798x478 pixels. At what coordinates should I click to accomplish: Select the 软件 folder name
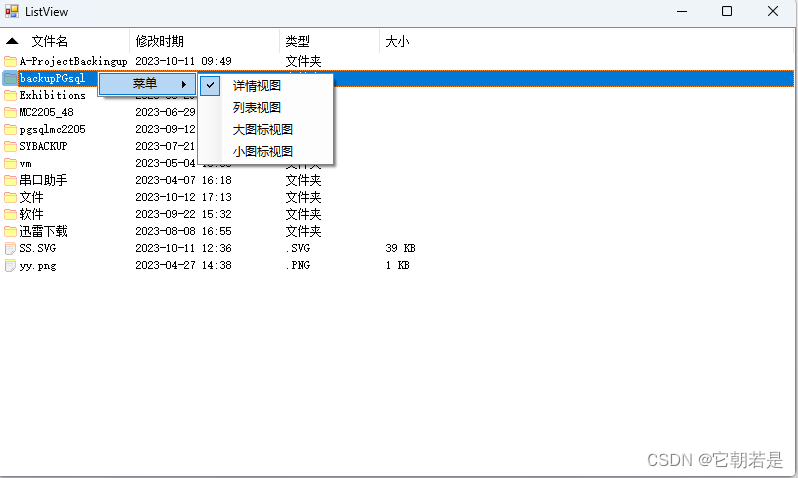click(31, 214)
